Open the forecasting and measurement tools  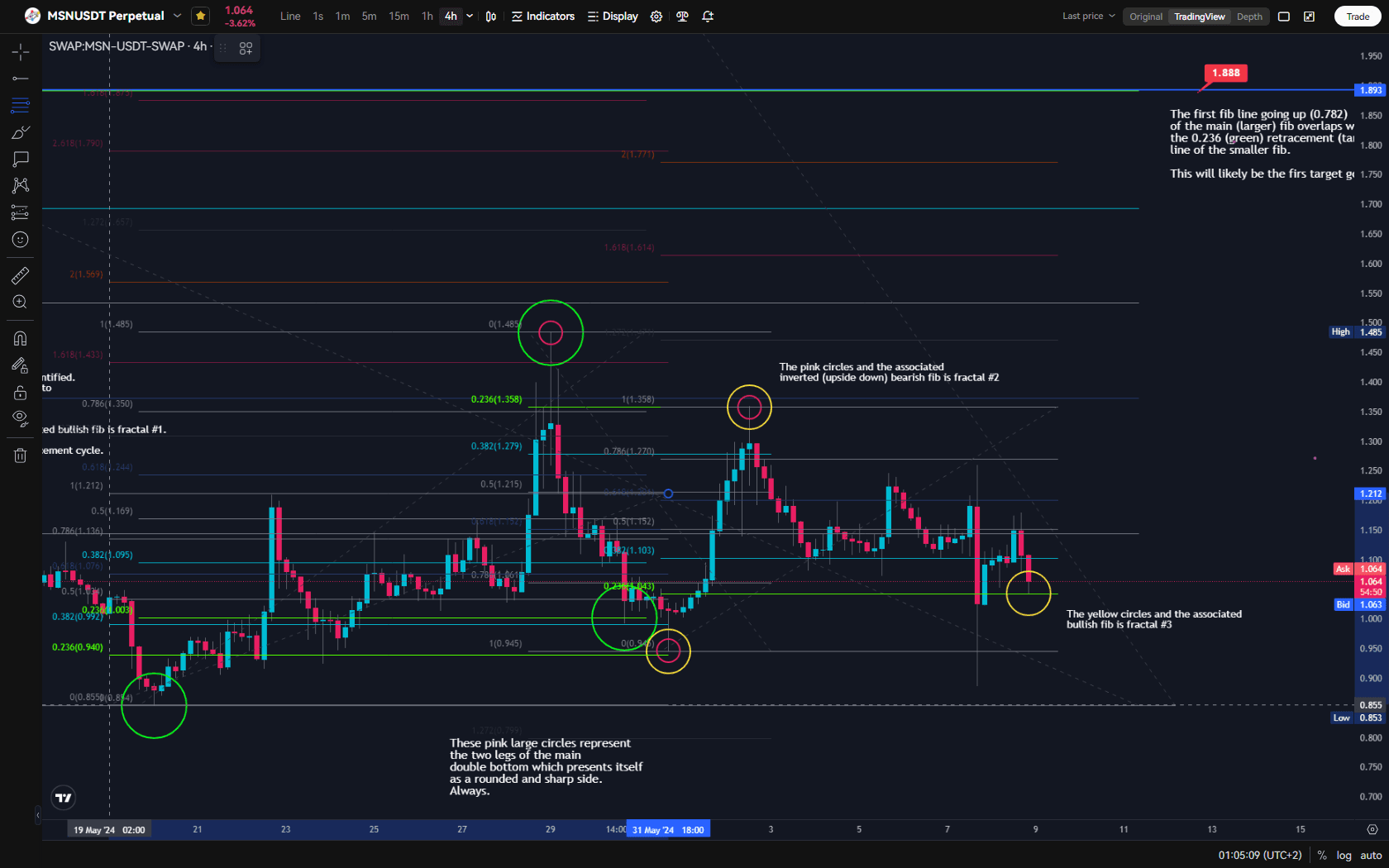coord(21,212)
